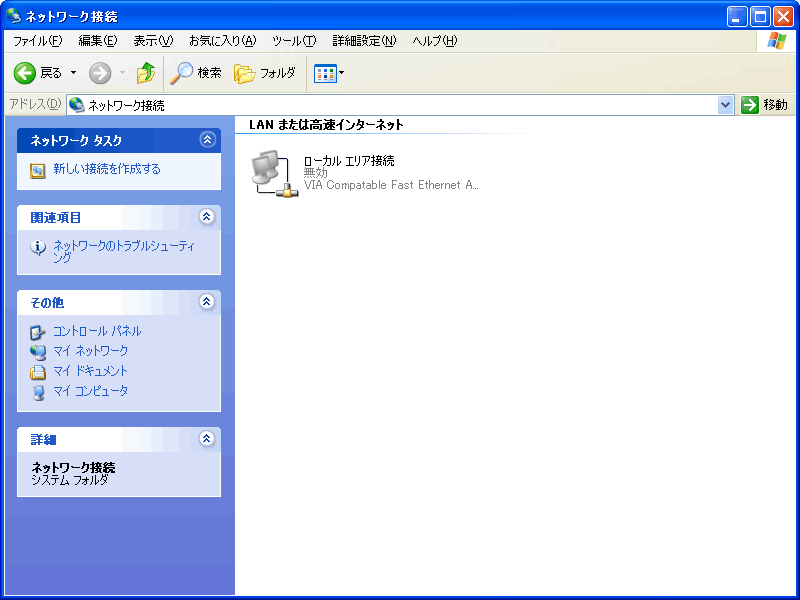Open the ファイル(F) menu
800x600 pixels.
(37, 41)
